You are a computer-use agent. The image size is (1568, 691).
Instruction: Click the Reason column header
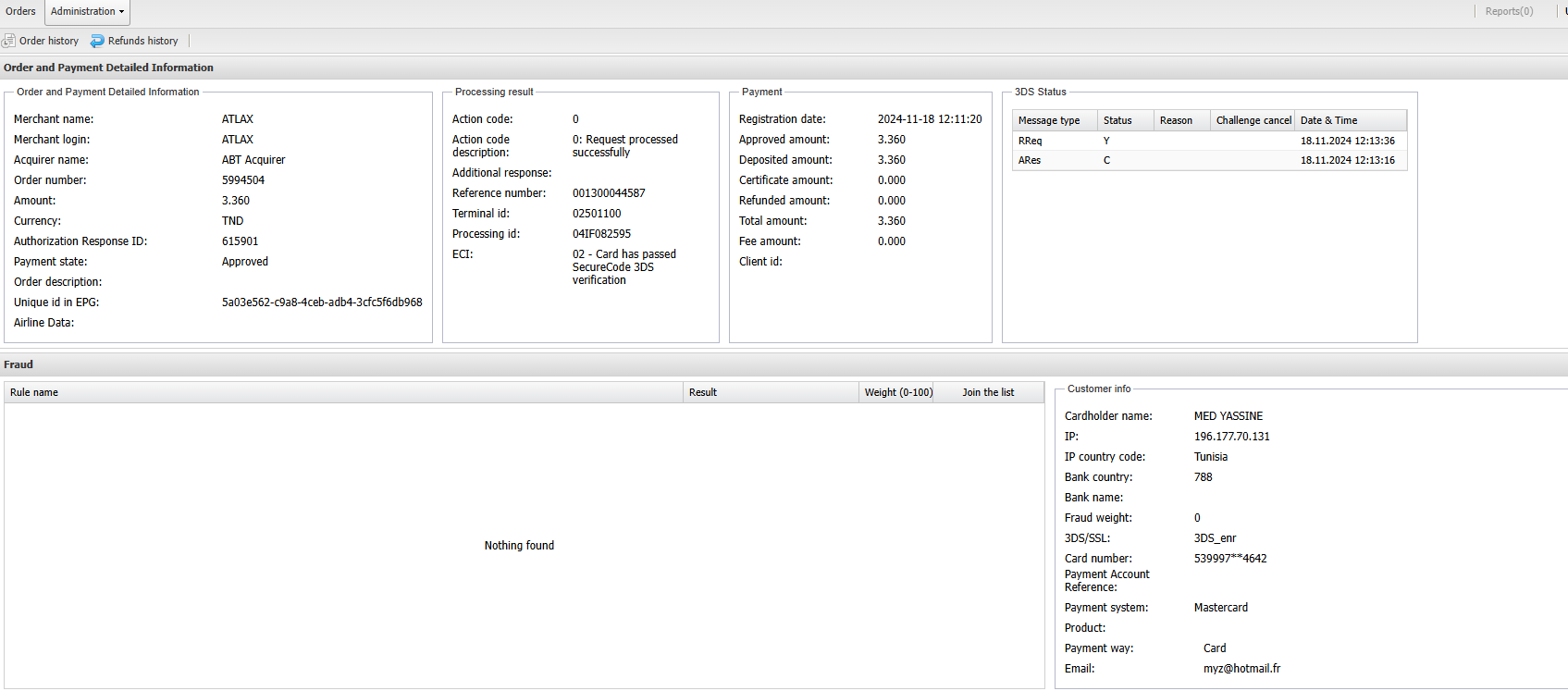[x=1176, y=121]
